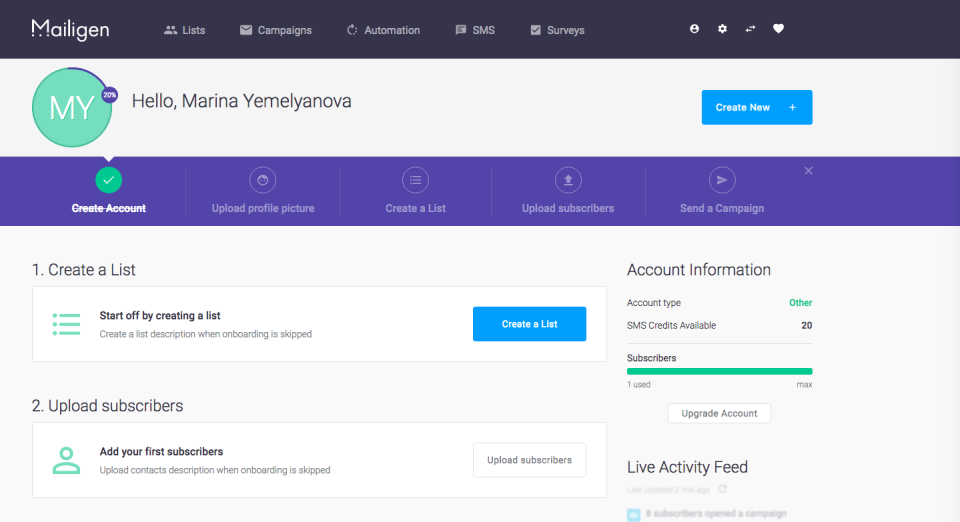Select the Send a Campaign step icon
The width and height of the screenshot is (960, 522).
click(x=722, y=180)
